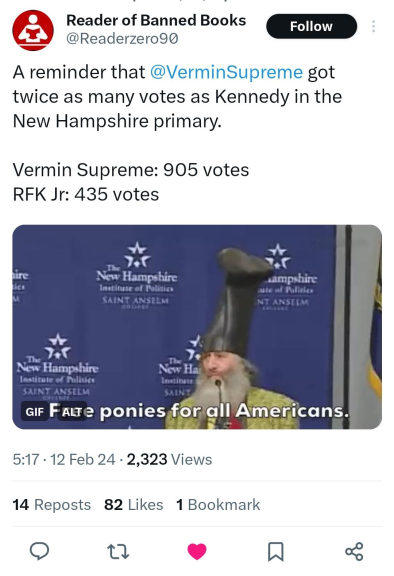The width and height of the screenshot is (394, 576).
Task: View the 14 Reposts list
Action: click(52, 505)
